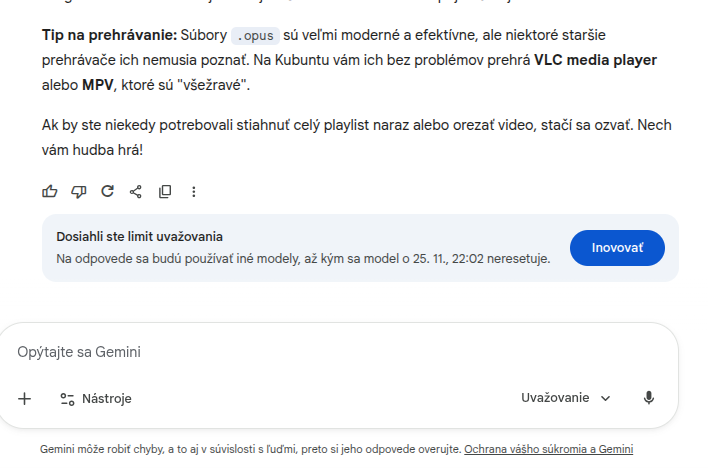Click the Dosiahli ste limit uvažovania heading
The height and width of the screenshot is (468, 708).
tap(140, 236)
